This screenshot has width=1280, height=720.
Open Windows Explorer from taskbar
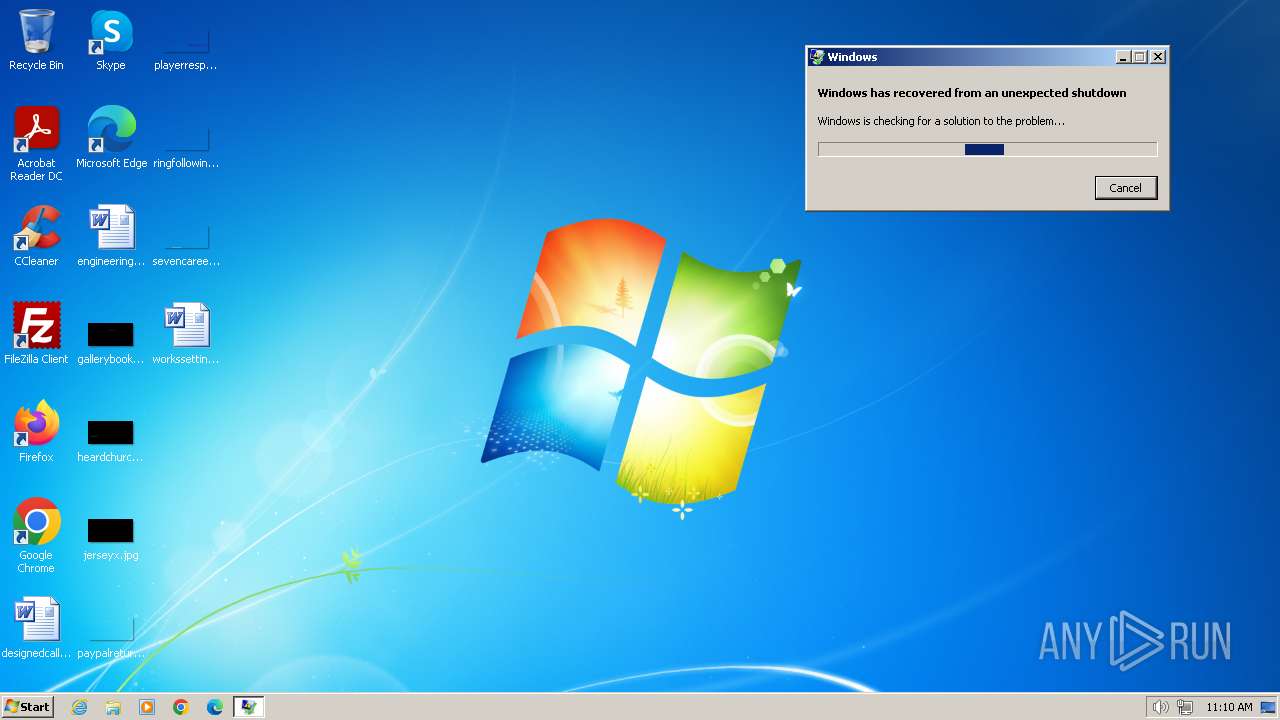113,707
